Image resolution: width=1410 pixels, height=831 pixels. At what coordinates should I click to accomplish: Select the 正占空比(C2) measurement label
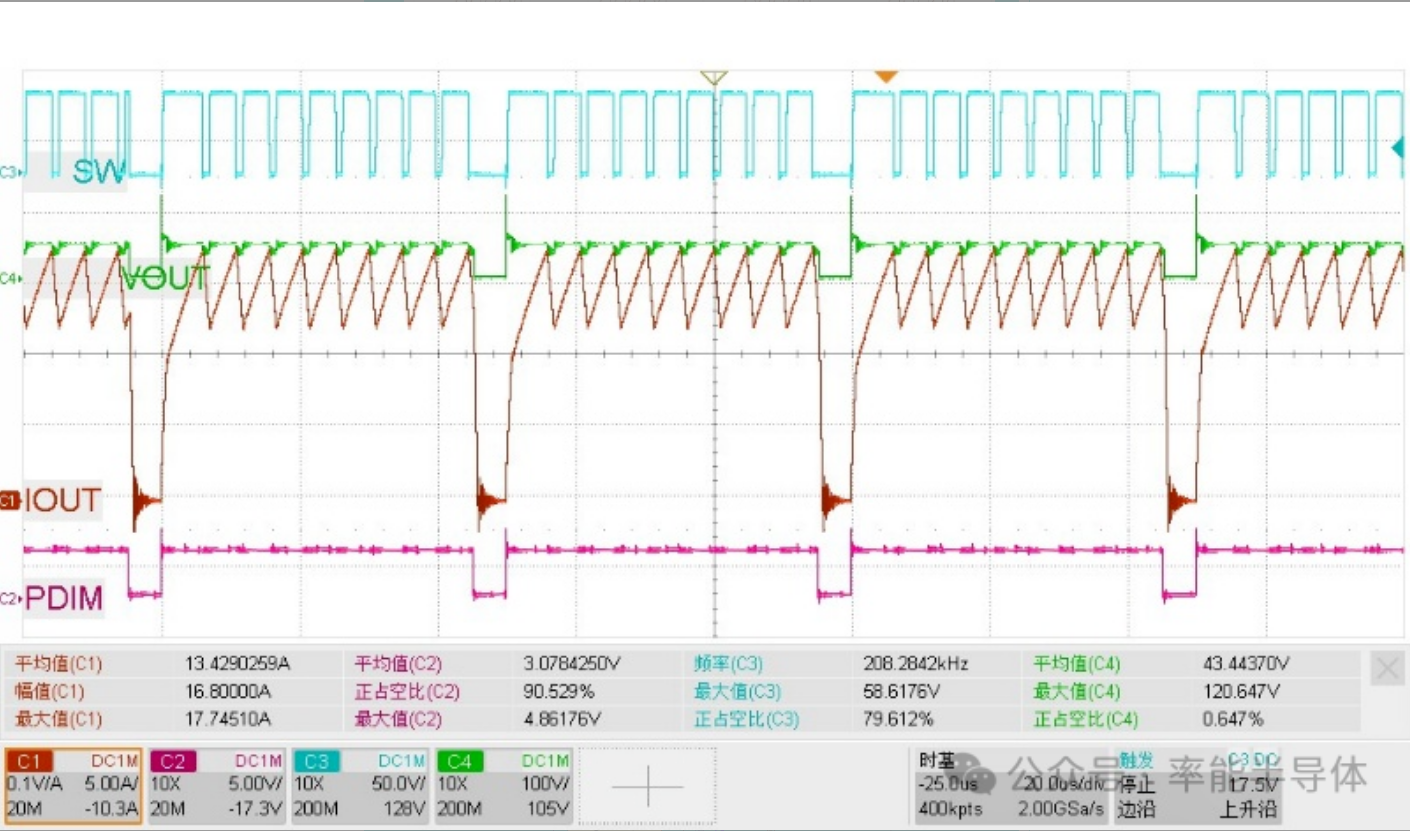pyautogui.click(x=407, y=691)
